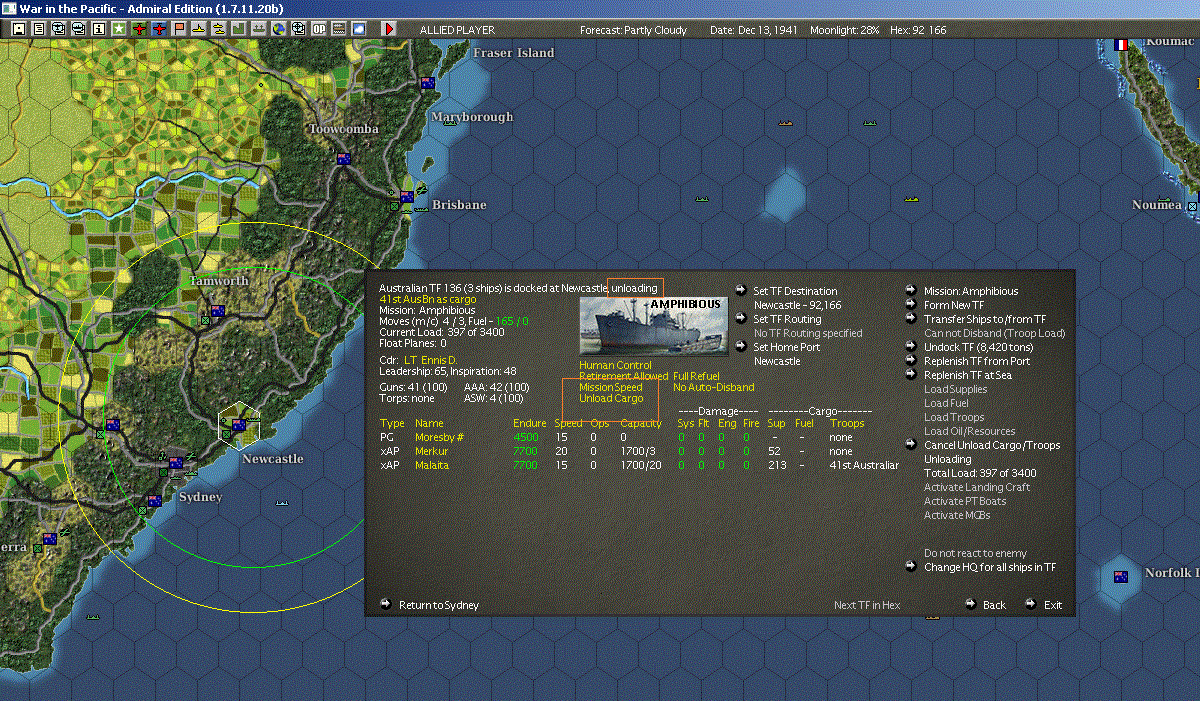Select the Norfolk Island base flag
The width and height of the screenshot is (1200, 701).
pyautogui.click(x=1121, y=576)
